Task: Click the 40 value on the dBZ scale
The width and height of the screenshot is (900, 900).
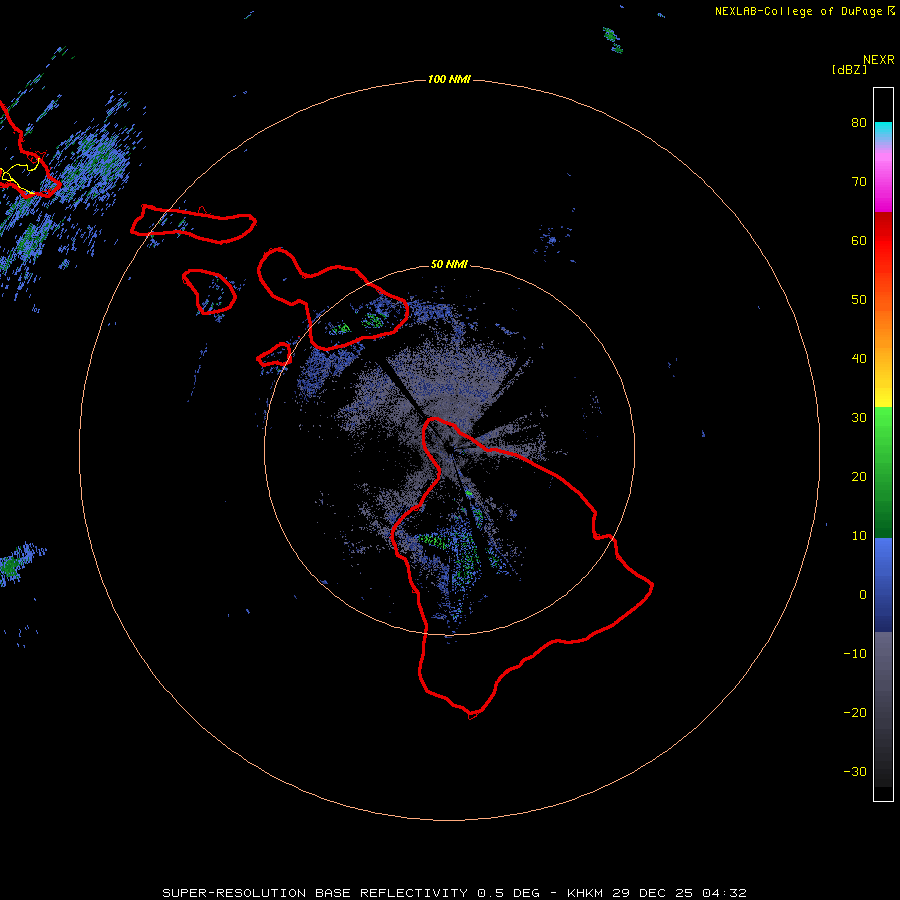Action: tap(859, 359)
